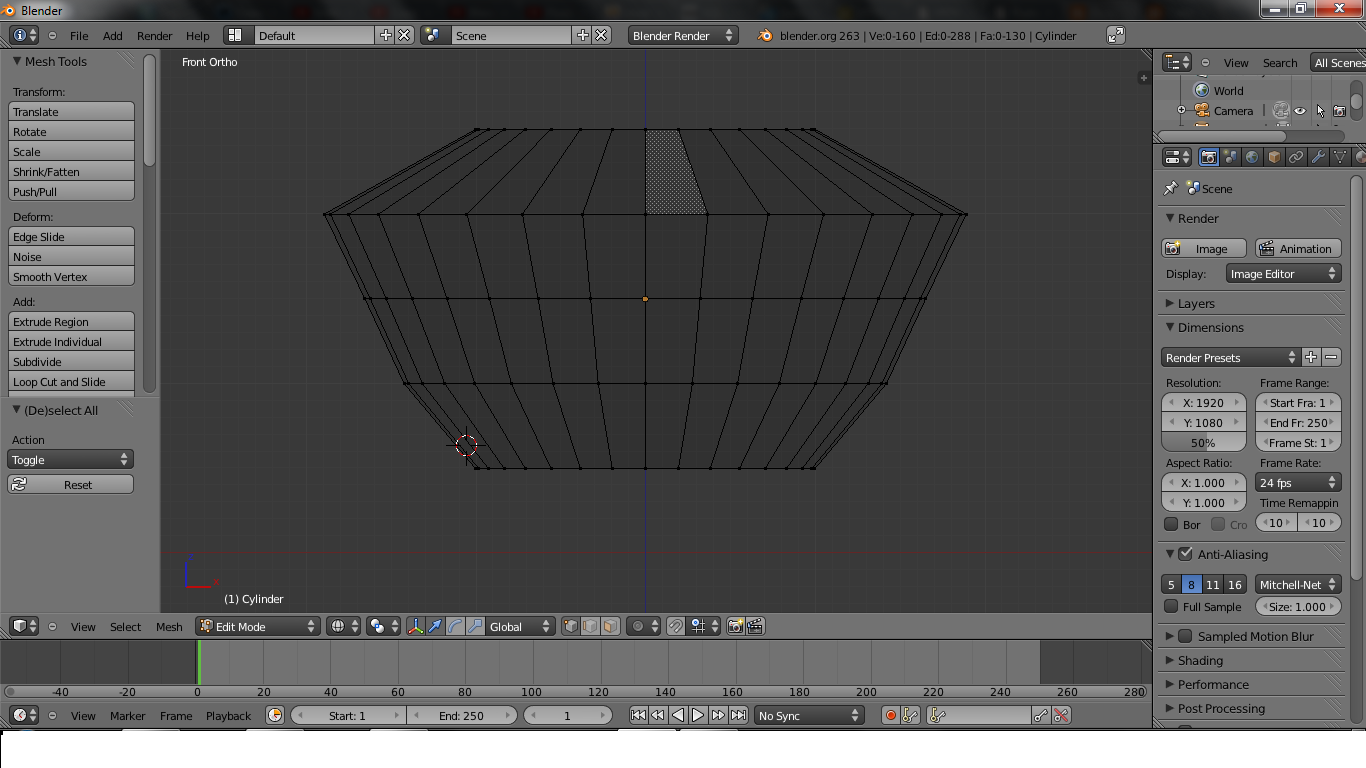The height and width of the screenshot is (768, 1366).
Task: Enable the automatic keyframe record button in Timeline
Action: (890, 715)
